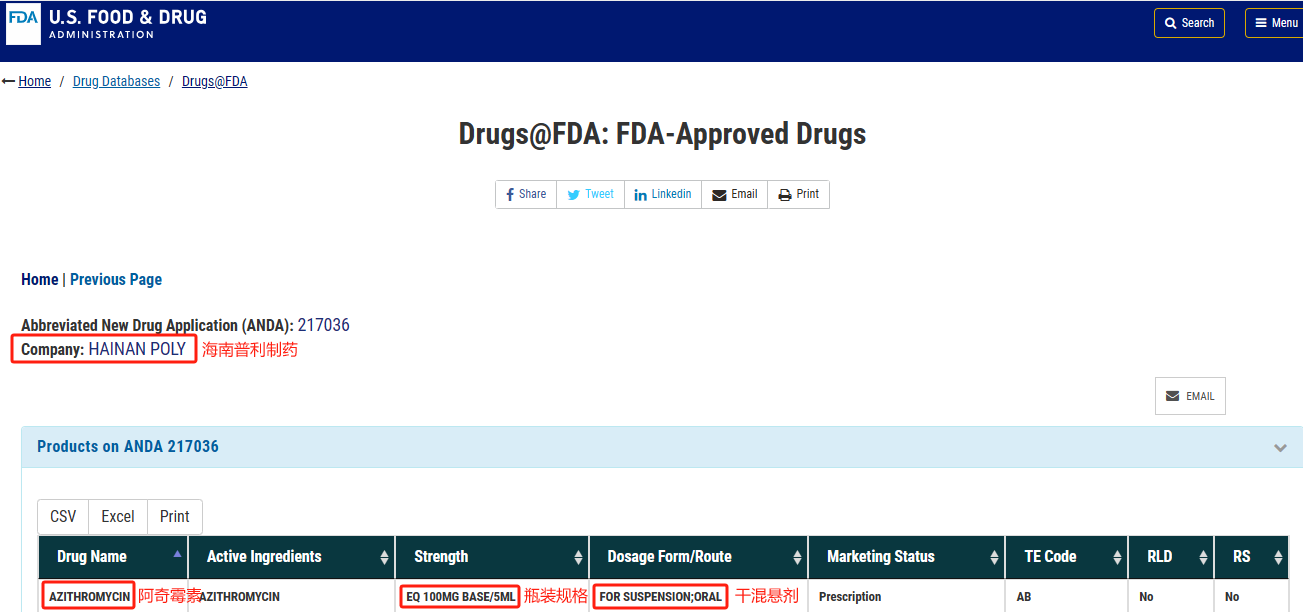Select EQ 100MG BASE/5ML strength cell
Viewport: 1303px width, 612px height.
(x=460, y=597)
